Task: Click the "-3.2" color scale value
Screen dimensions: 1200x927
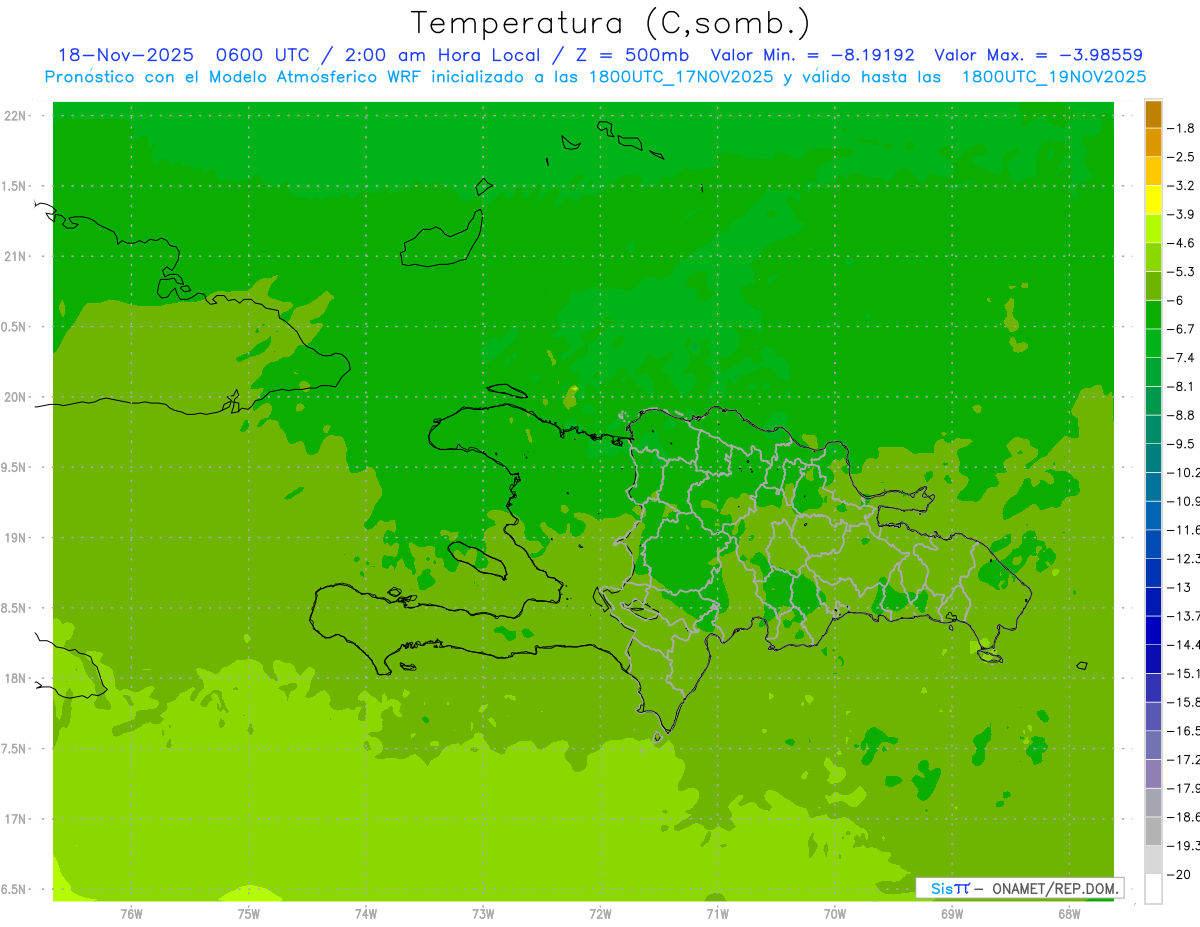Action: tap(1181, 186)
